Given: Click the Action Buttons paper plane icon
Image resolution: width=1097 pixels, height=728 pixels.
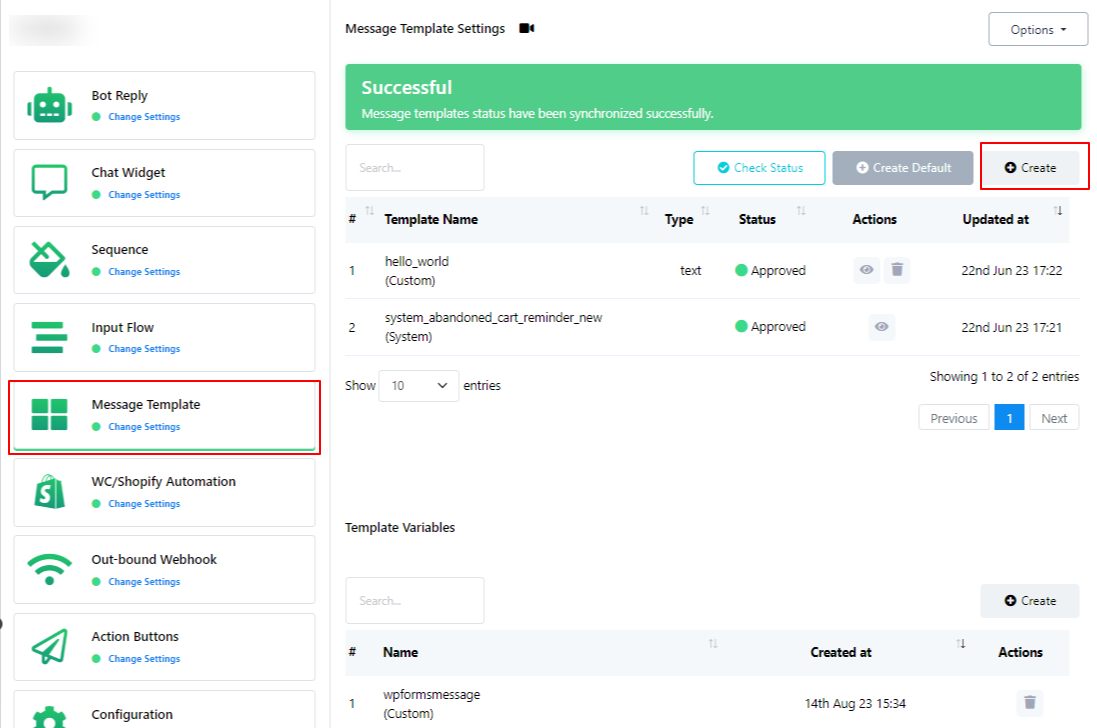Looking at the screenshot, I should (x=49, y=647).
